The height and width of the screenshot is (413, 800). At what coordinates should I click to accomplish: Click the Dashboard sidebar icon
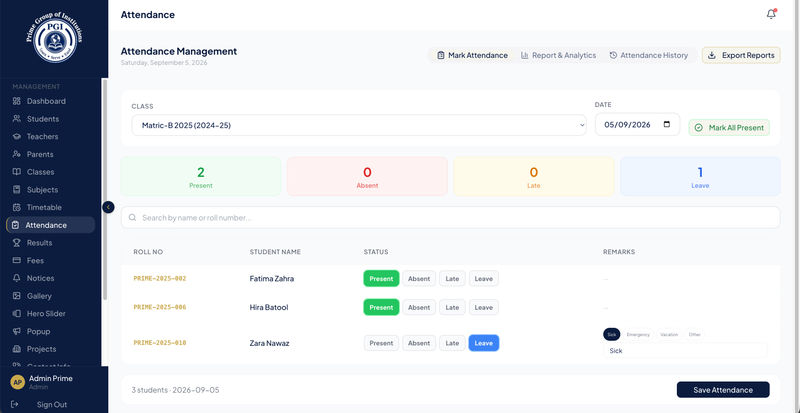(17, 101)
